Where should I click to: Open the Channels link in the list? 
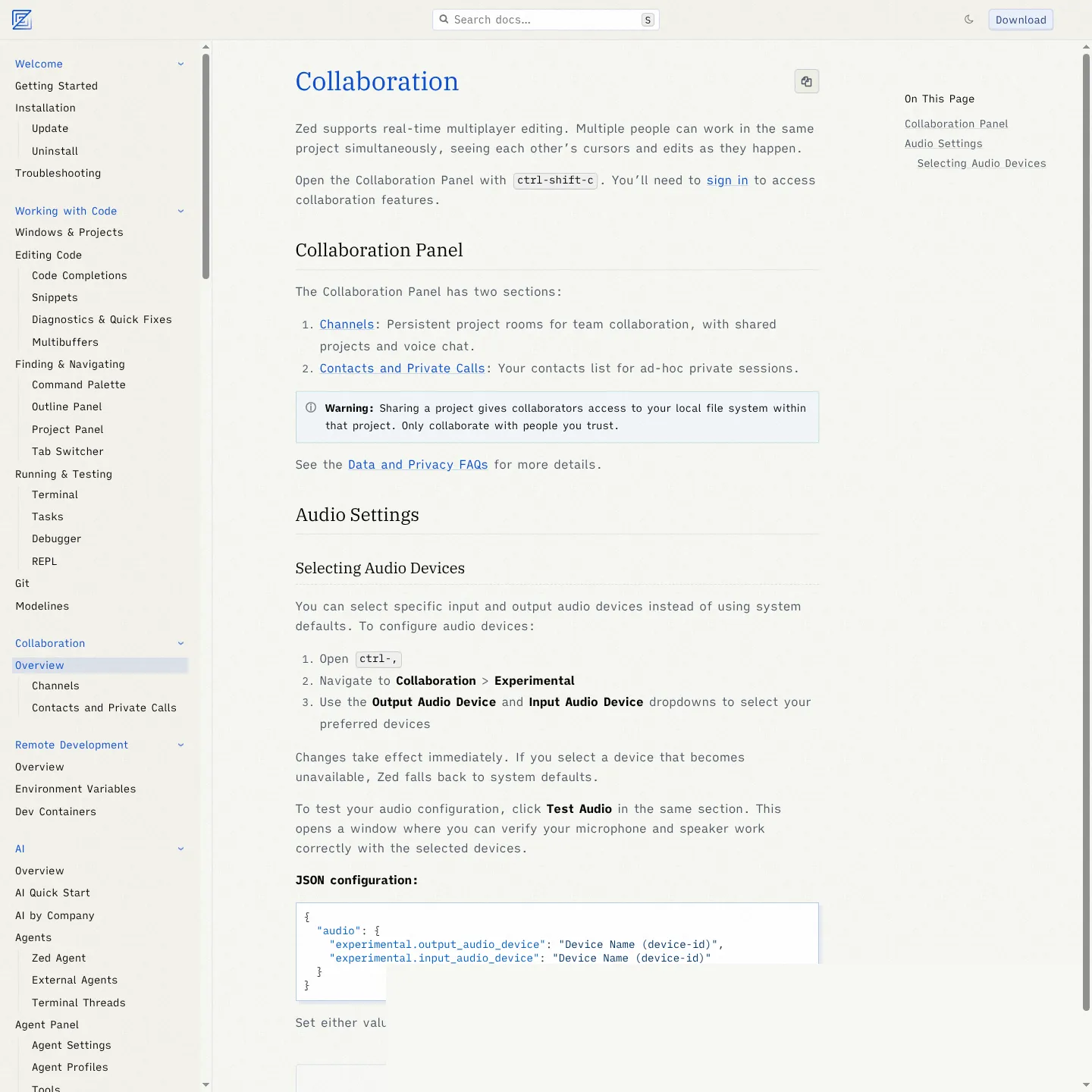347,325
